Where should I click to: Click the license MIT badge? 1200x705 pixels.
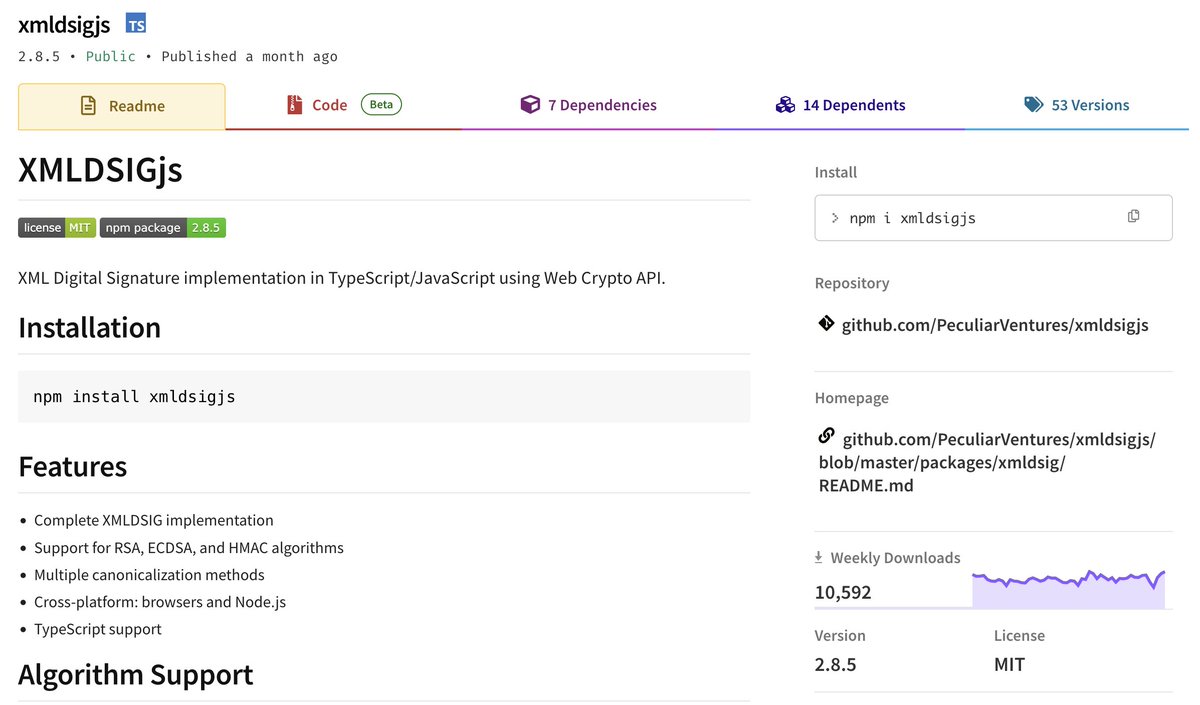[x=56, y=228]
